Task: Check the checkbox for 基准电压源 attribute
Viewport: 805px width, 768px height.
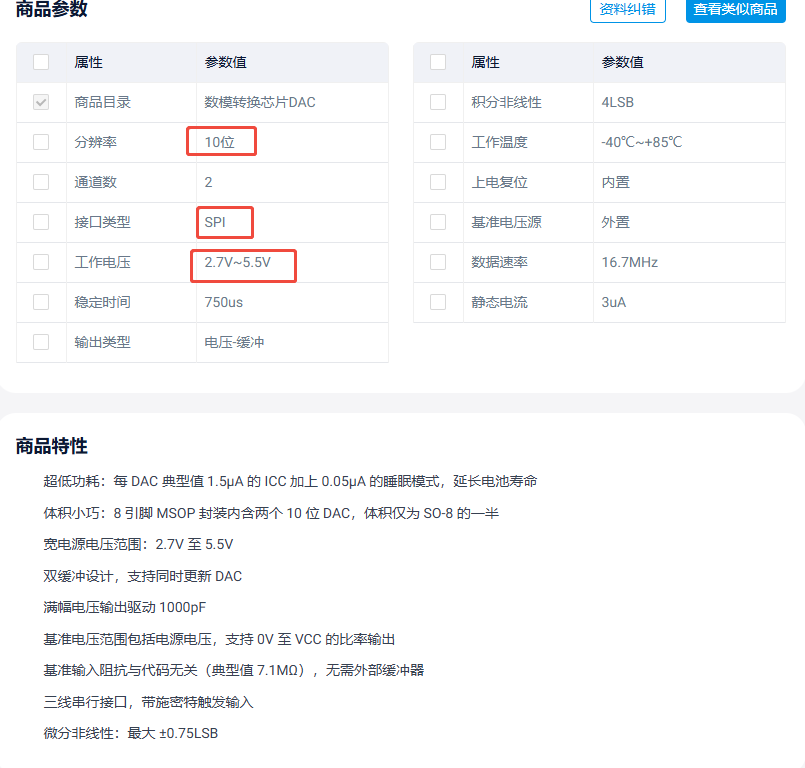Action: [437, 222]
